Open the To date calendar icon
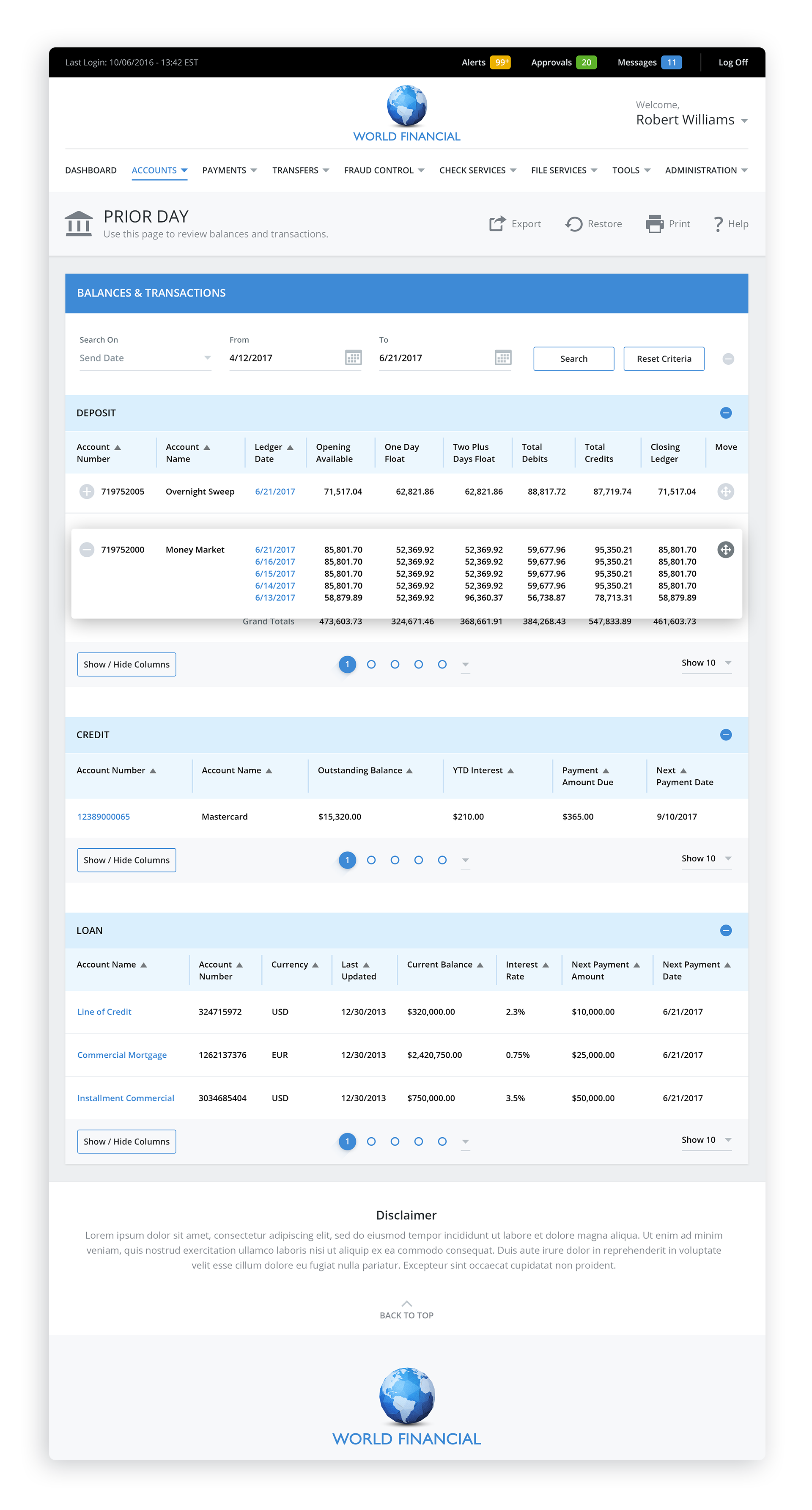The image size is (812, 1510). click(503, 358)
